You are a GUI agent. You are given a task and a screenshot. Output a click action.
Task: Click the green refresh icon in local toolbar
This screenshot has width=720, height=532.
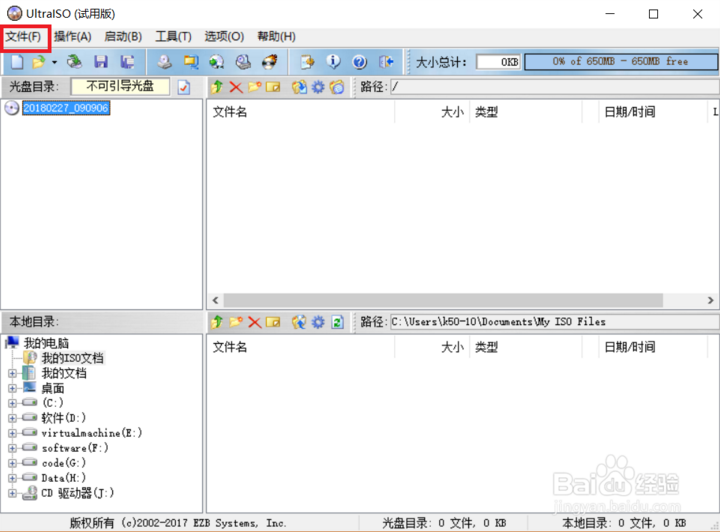[338, 322]
